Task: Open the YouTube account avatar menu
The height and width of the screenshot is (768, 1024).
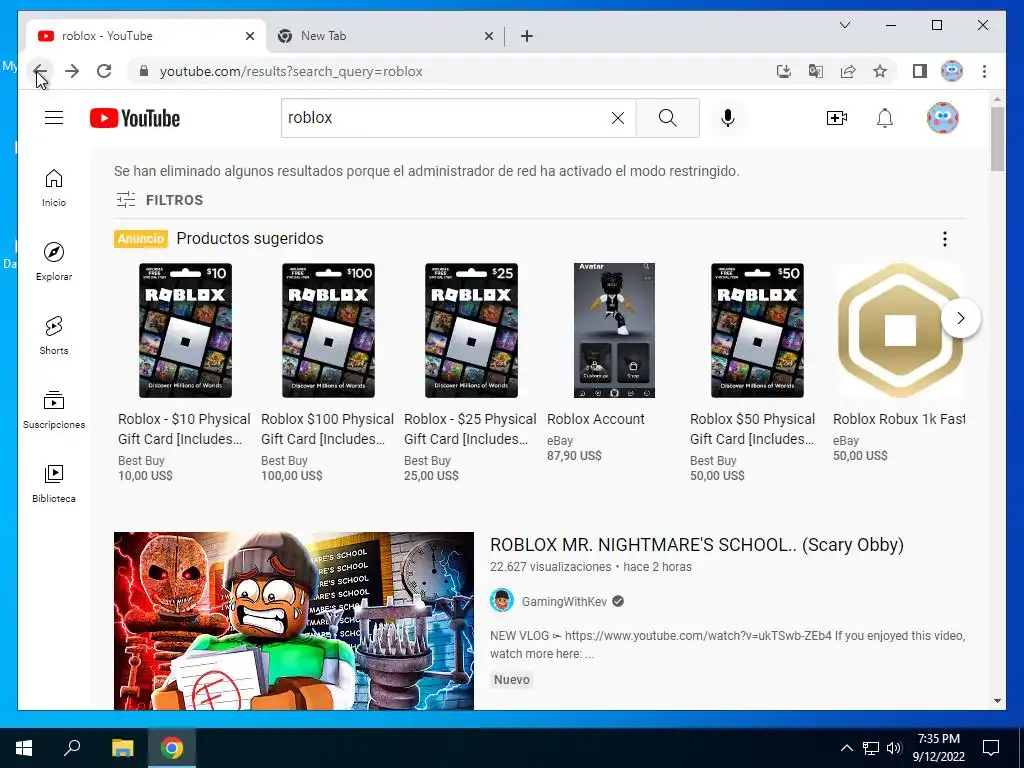Action: [942, 118]
